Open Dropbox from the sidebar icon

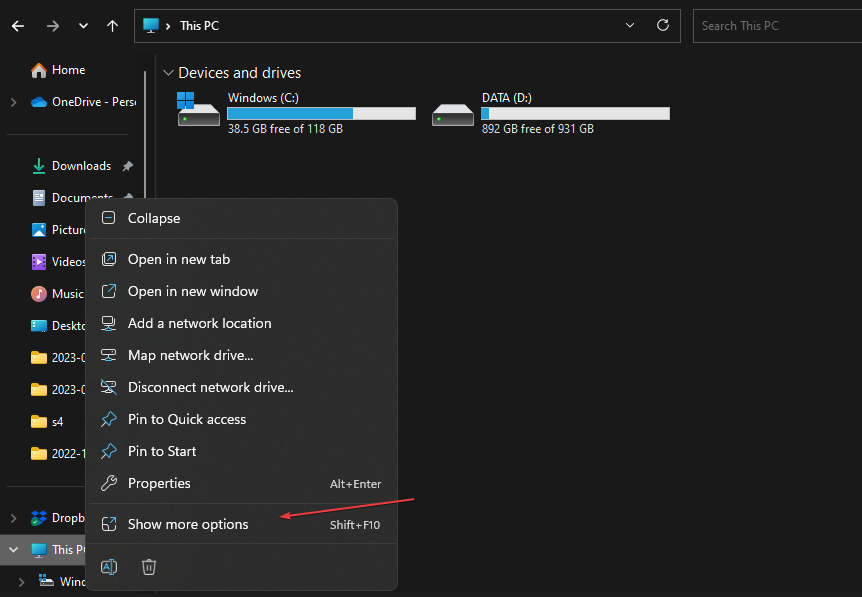(x=38, y=518)
